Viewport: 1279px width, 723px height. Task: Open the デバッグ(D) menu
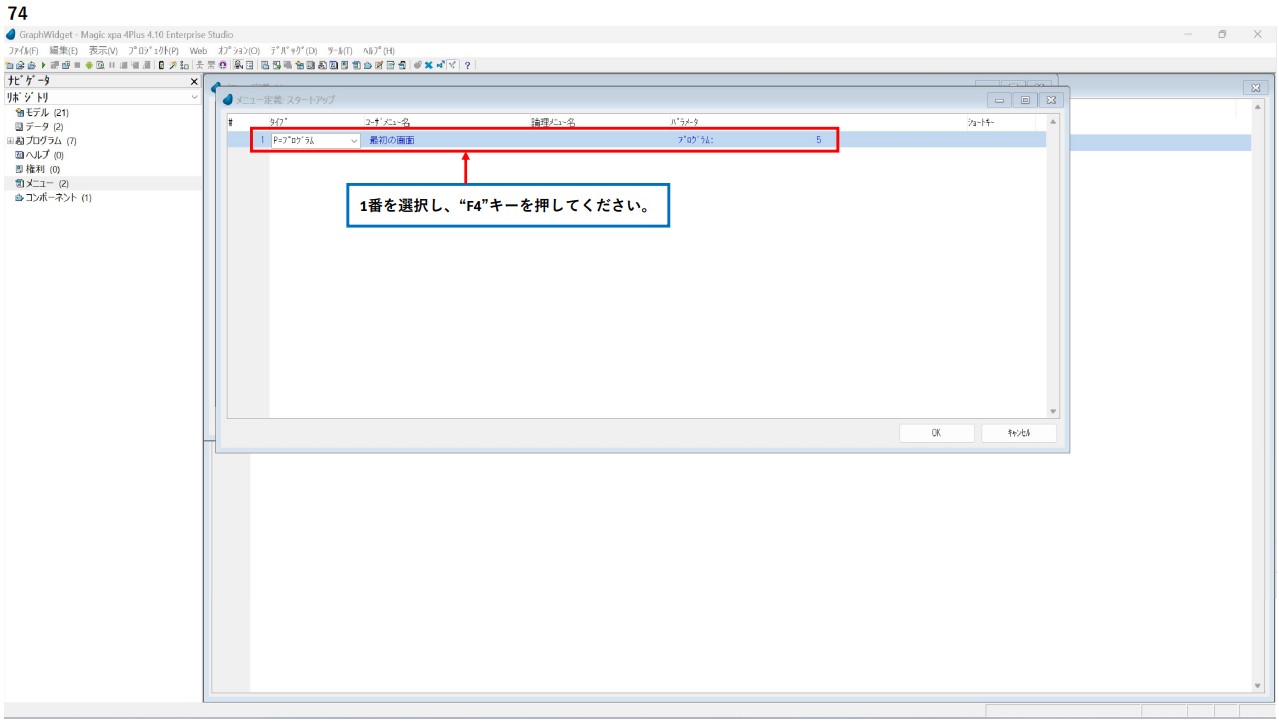[293, 50]
